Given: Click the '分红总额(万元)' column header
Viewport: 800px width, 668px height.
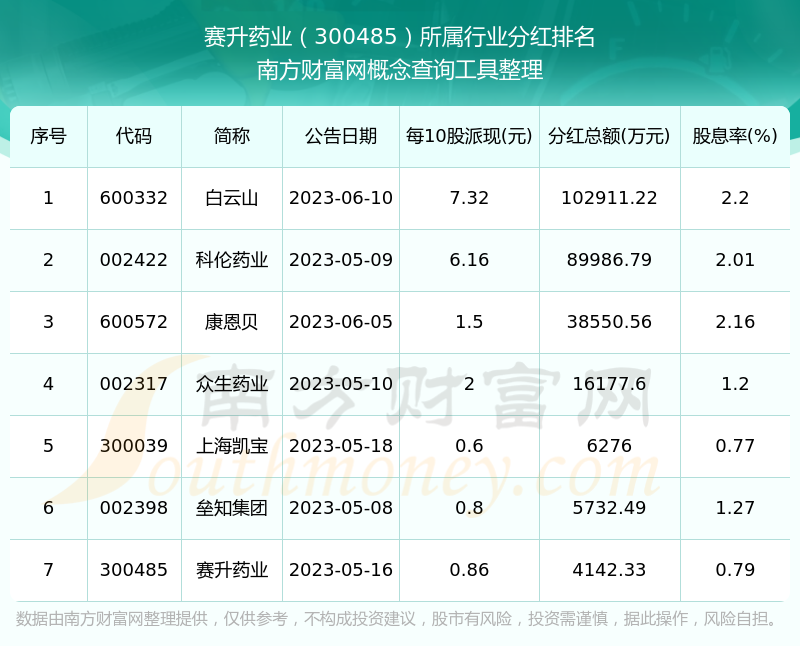Looking at the screenshot, I should click(x=609, y=136).
